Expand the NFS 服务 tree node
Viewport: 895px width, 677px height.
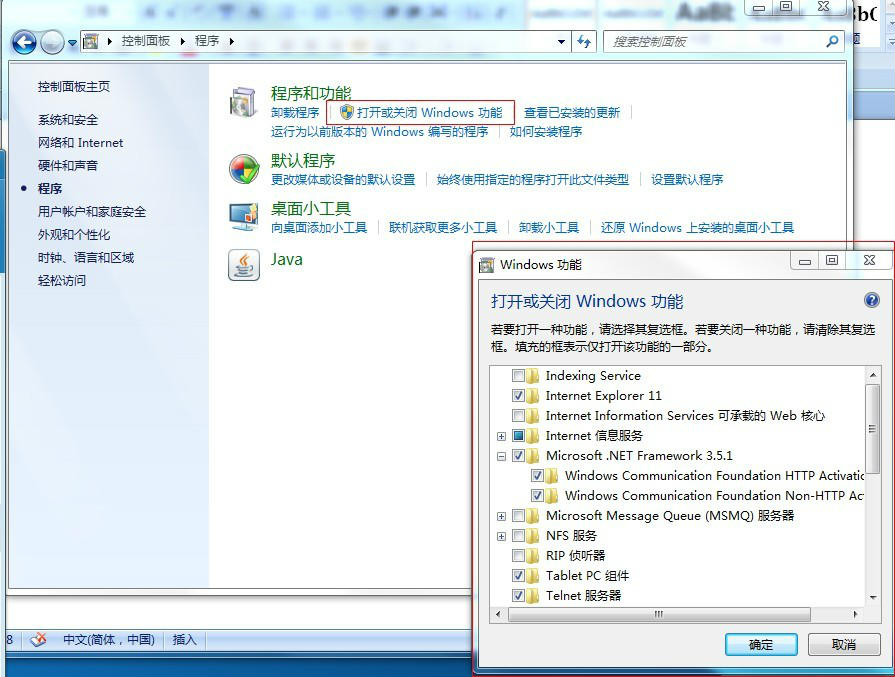[501, 536]
